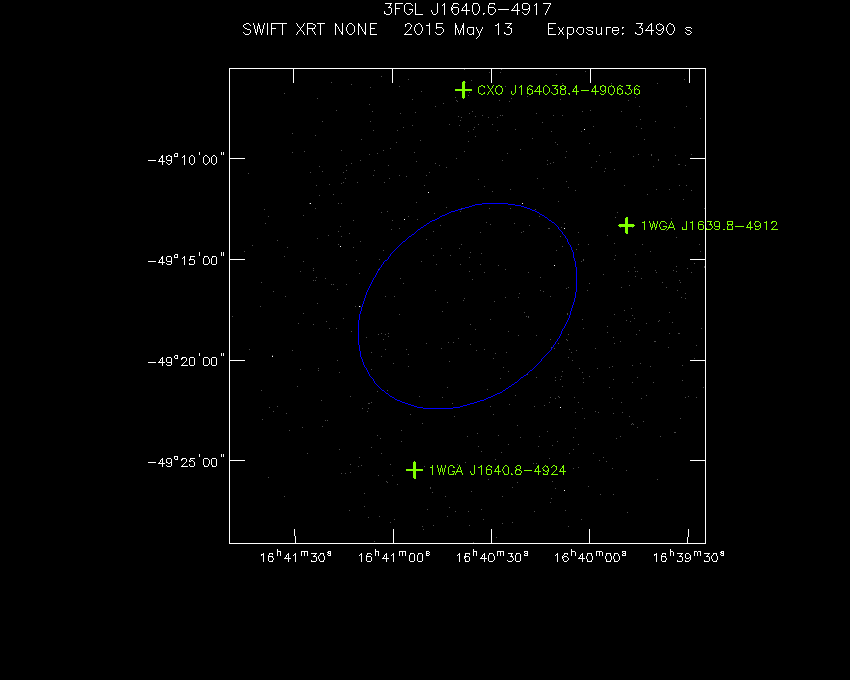Select the CXO J164038.4-490636 source label
The width and height of the screenshot is (850, 680).
pos(558,90)
